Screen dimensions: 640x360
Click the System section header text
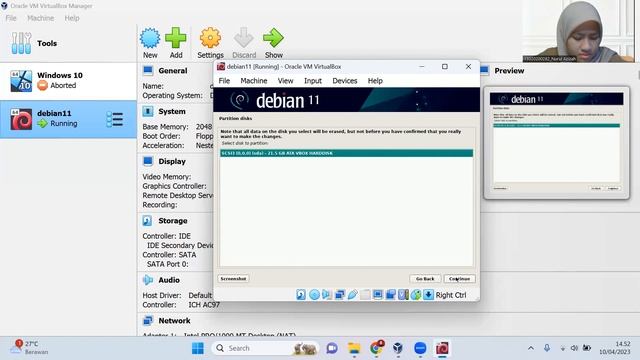point(172,111)
